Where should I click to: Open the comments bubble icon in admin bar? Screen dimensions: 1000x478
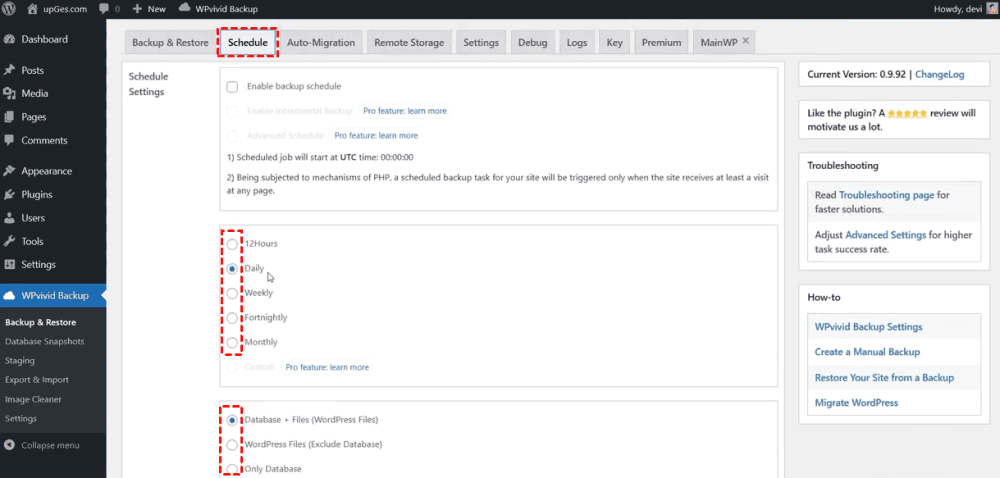click(104, 9)
